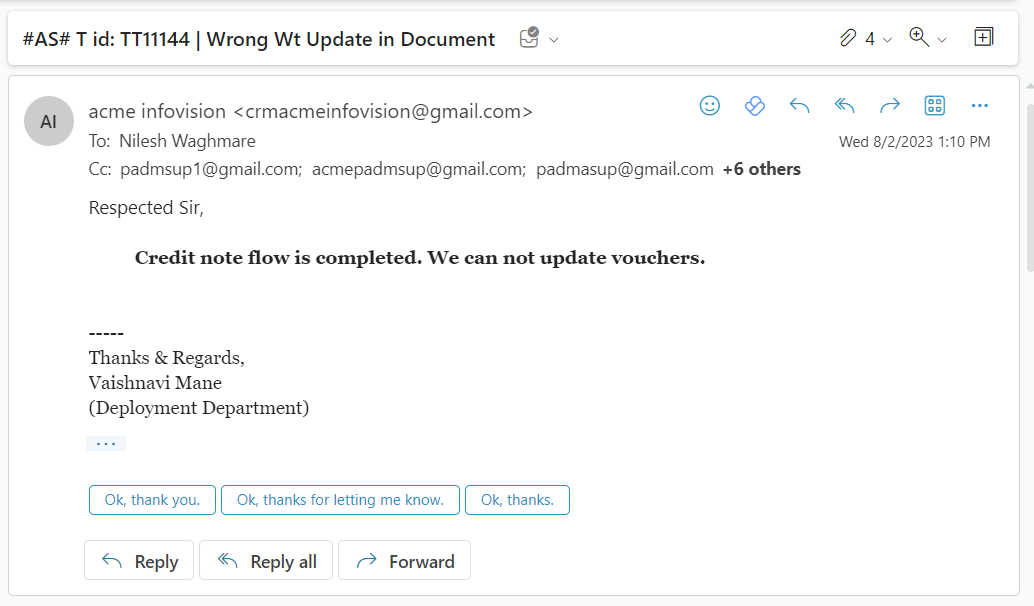The image size is (1034, 606).
Task: Add an emoji reaction to the message
Action: pyautogui.click(x=710, y=106)
